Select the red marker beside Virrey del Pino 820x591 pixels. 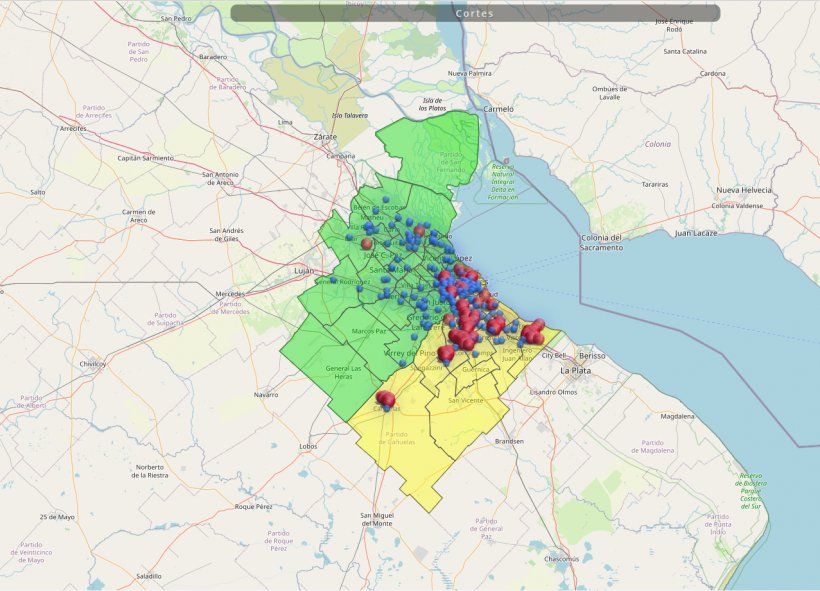click(446, 354)
